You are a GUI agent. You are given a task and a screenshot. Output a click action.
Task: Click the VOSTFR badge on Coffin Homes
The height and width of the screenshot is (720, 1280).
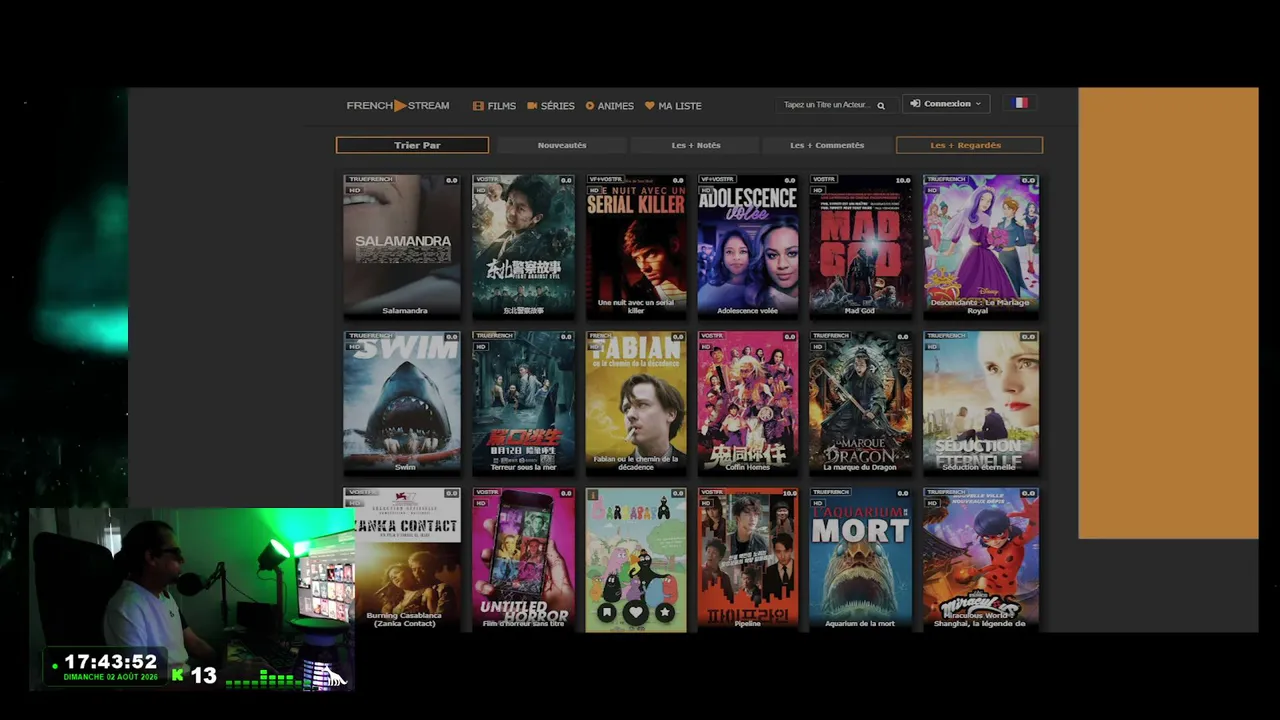712,337
